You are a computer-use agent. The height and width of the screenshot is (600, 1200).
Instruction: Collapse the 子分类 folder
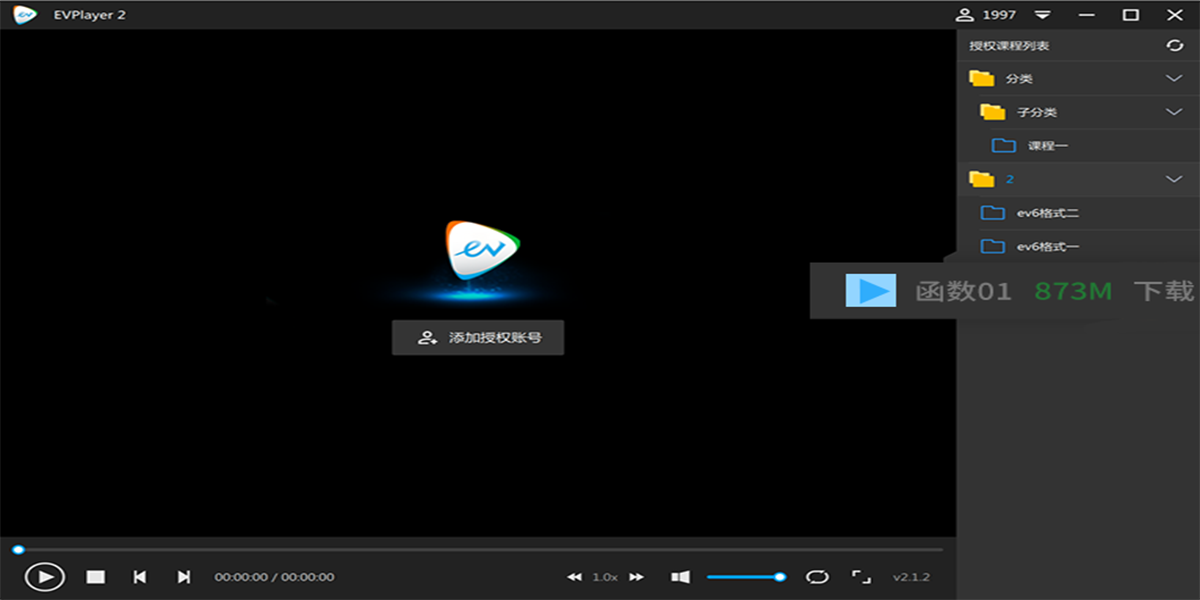[1172, 112]
